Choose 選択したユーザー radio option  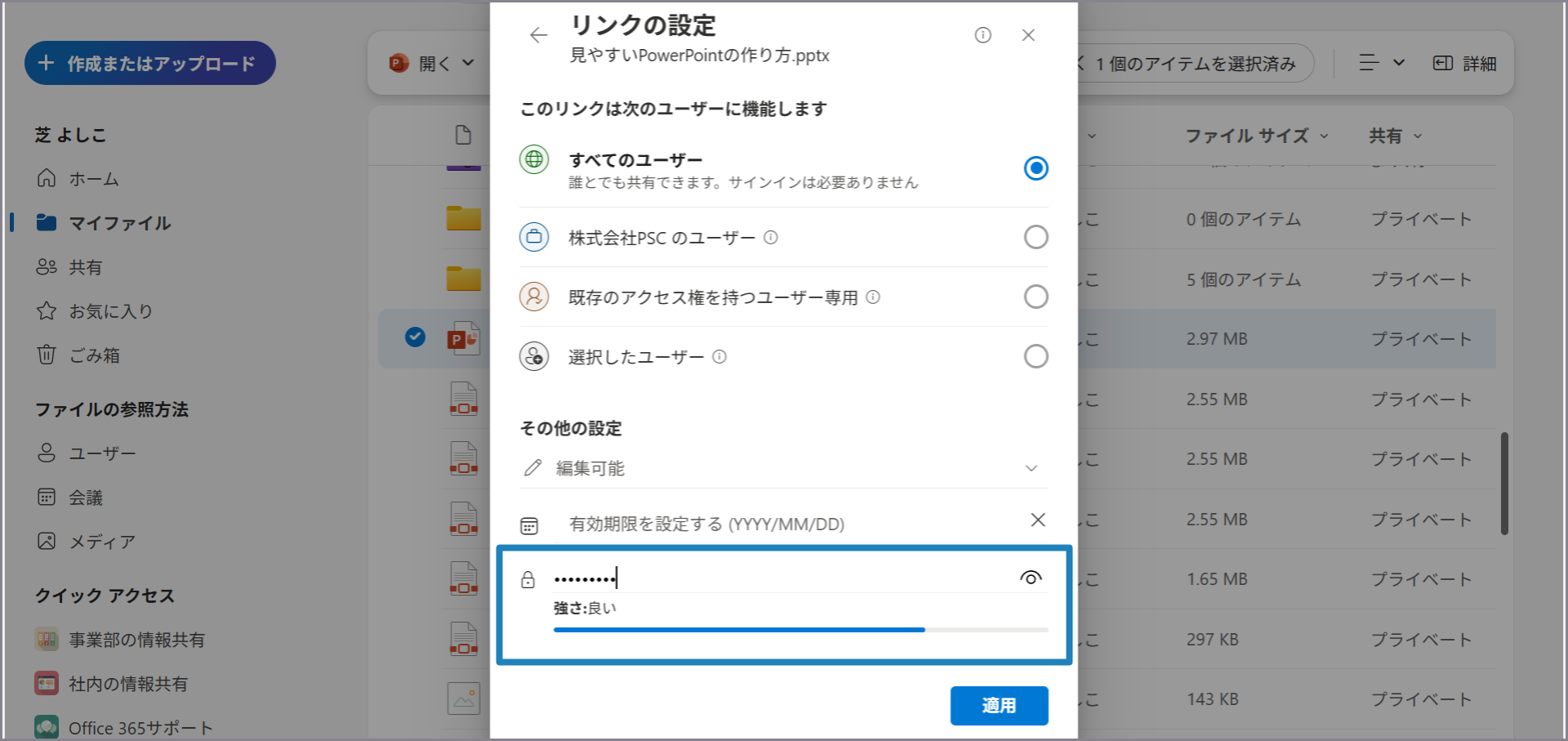pyautogui.click(x=1036, y=357)
